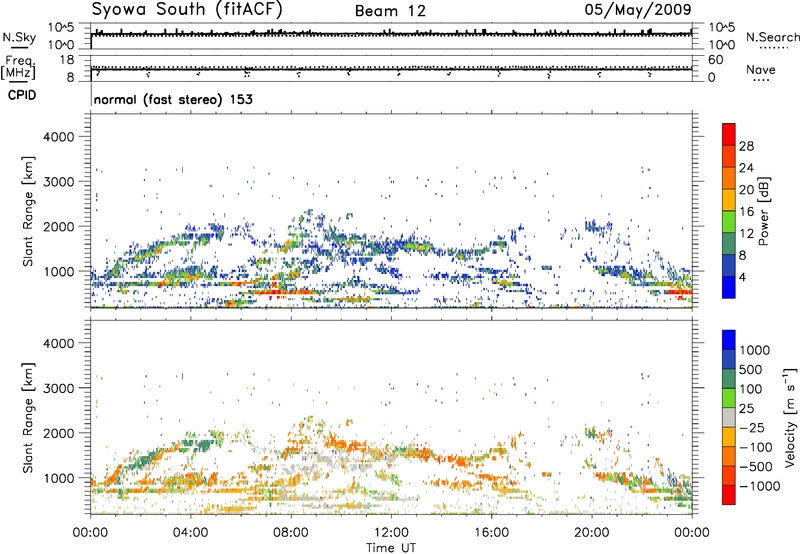Click 'normal (fast stereo) 153' text
The width and height of the screenshot is (800, 554).
(173, 99)
